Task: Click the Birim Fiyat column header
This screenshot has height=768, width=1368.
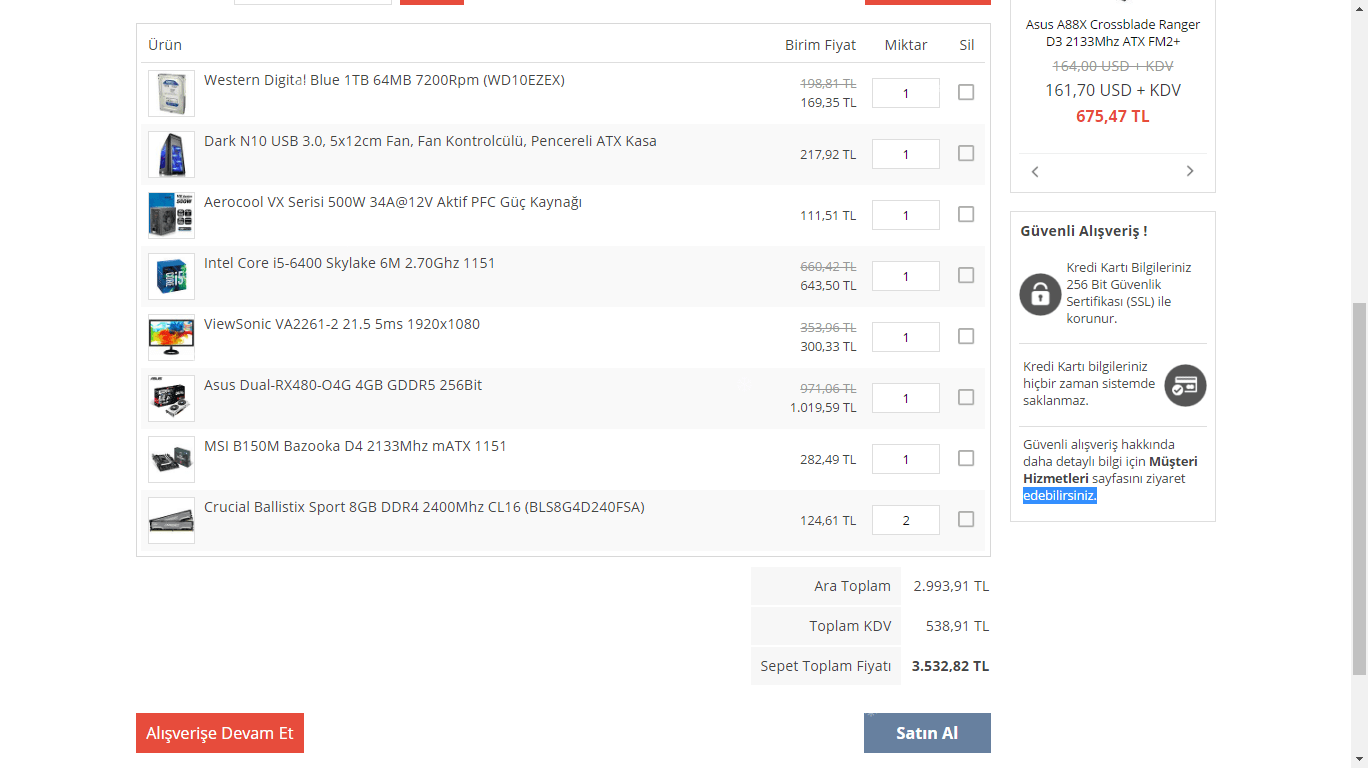Action: (x=820, y=45)
